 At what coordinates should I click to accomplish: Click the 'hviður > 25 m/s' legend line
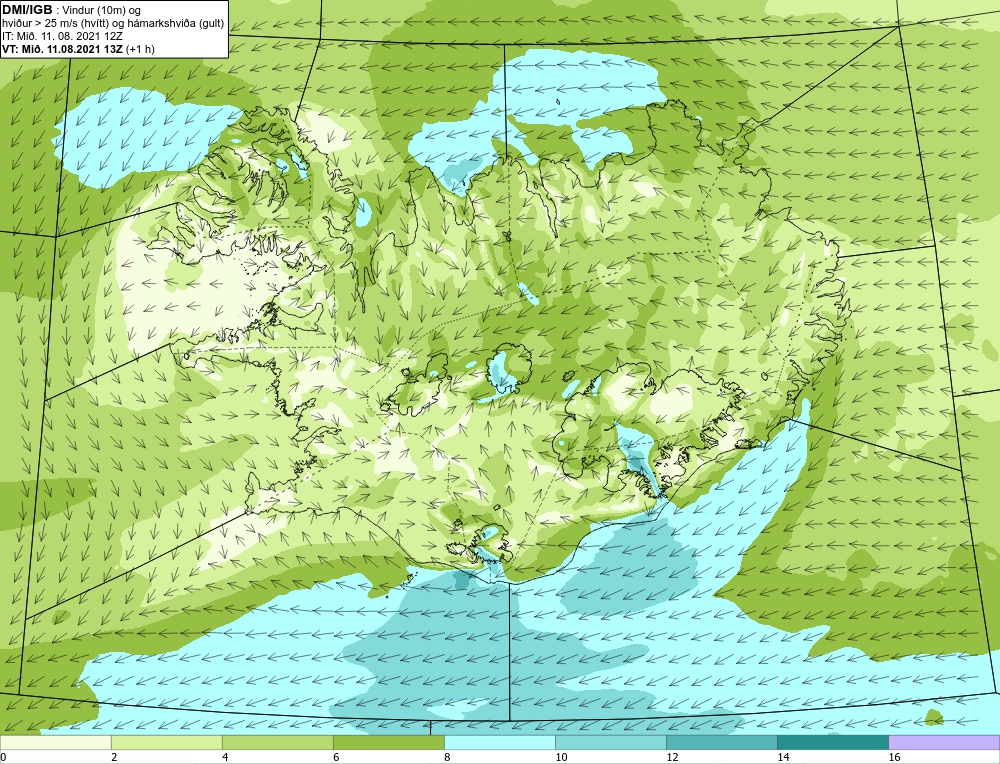[x=113, y=24]
